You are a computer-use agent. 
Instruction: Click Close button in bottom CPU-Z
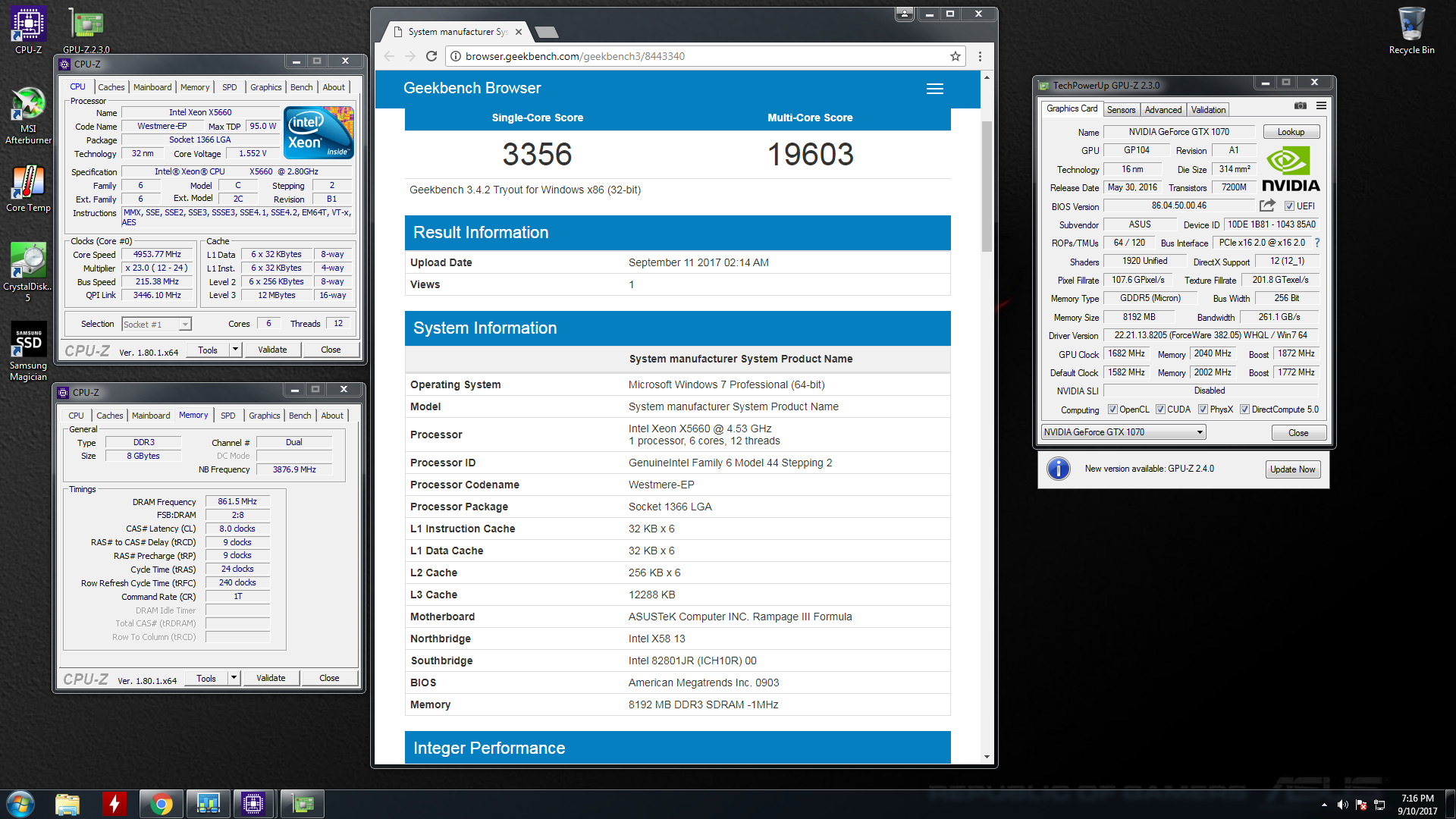329,678
